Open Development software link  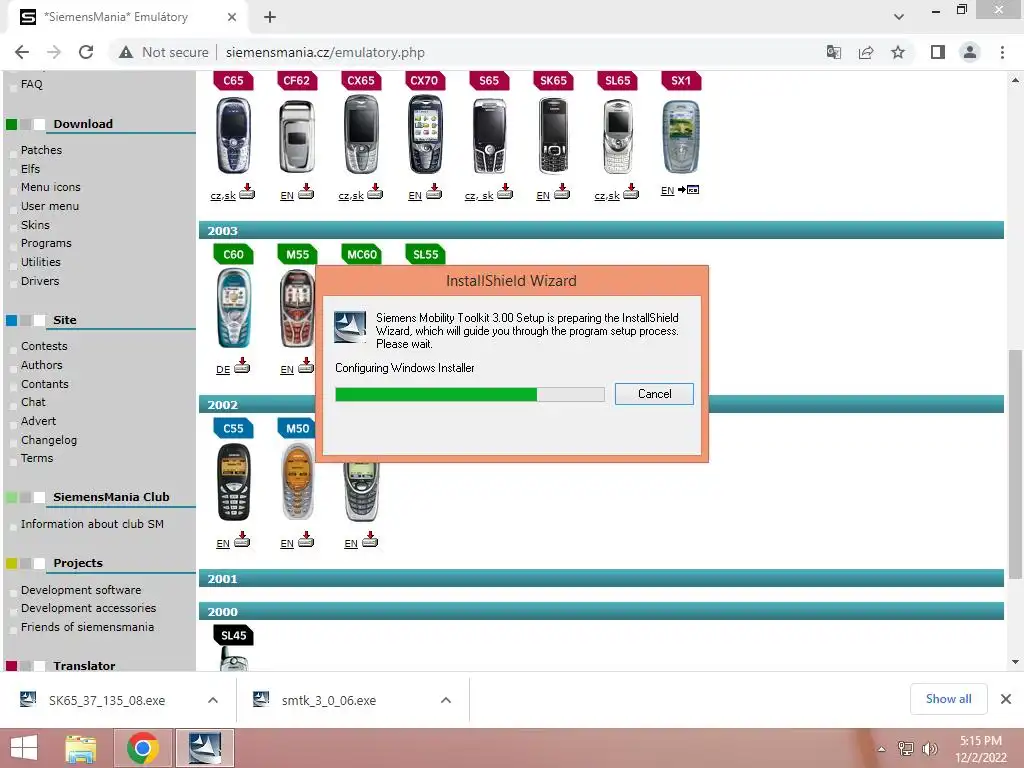coord(80,590)
